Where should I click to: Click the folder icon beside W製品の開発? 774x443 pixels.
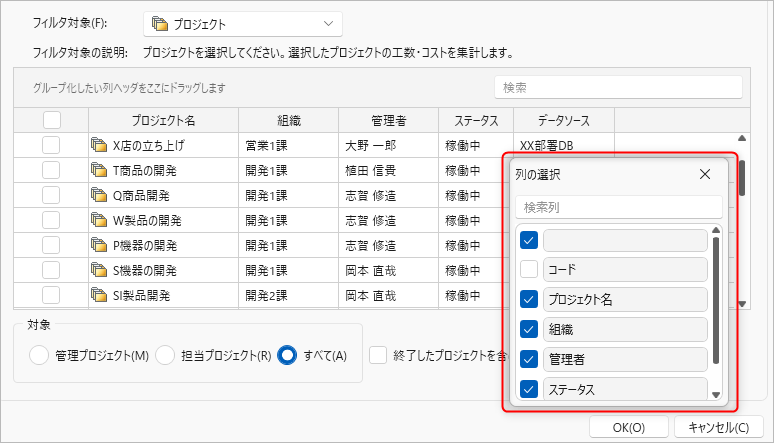pos(99,220)
